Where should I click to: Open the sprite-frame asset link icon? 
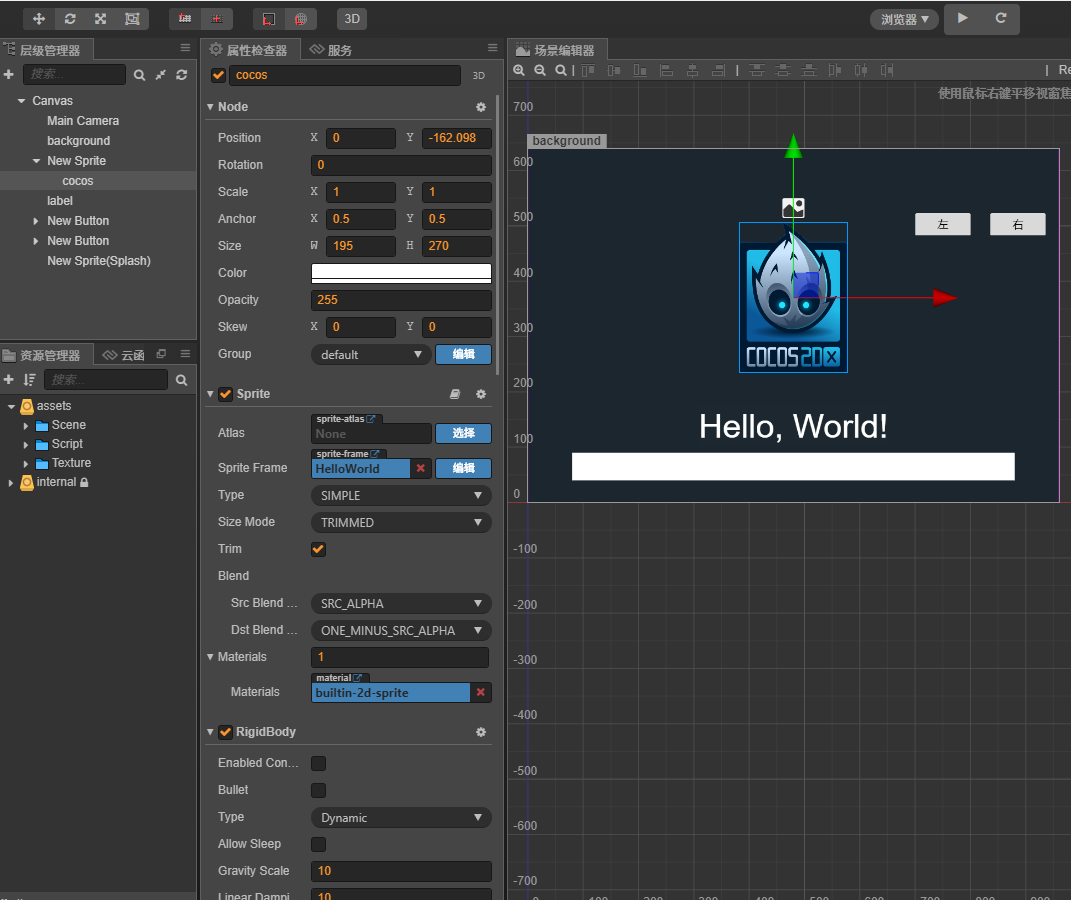coord(374,453)
